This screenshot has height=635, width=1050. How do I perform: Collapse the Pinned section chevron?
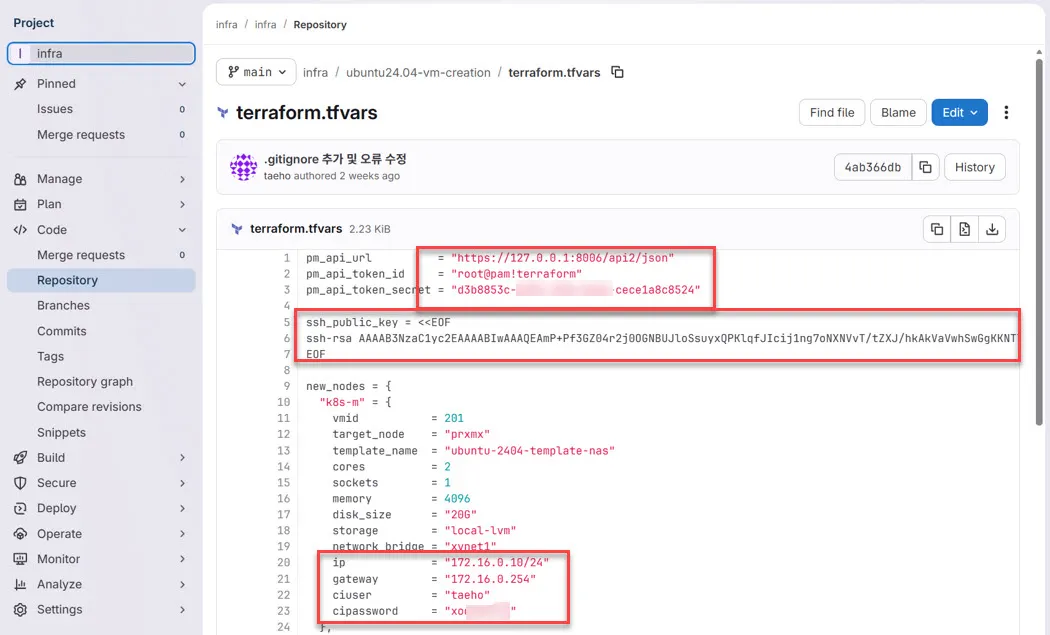pos(182,84)
